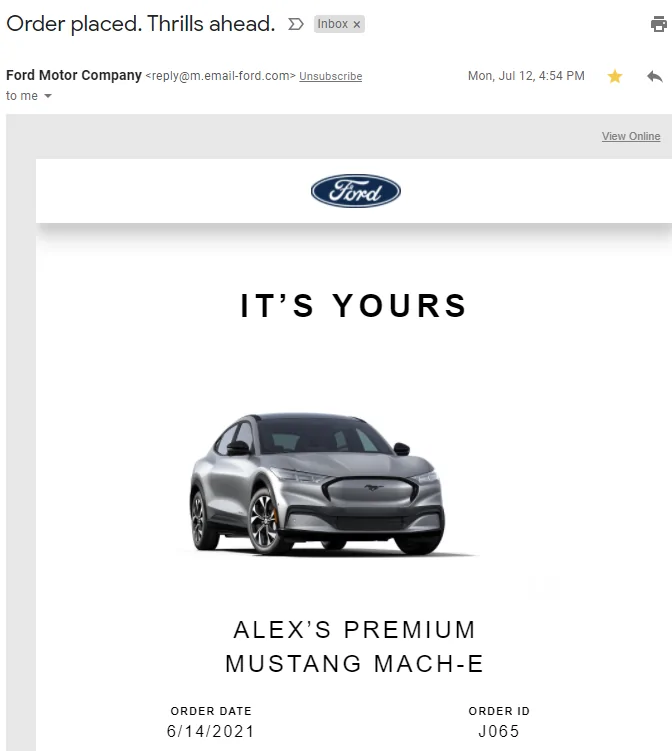Click the reply arrow icon

[x=655, y=76]
